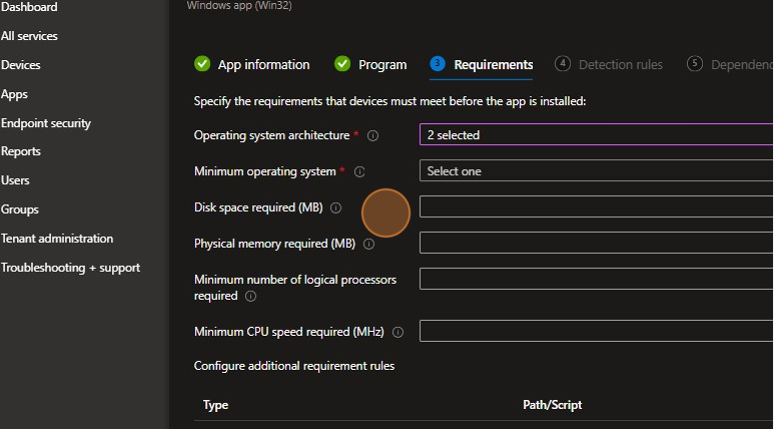Switch to the Program tab
This screenshot has height=429, width=774.
click(383, 65)
